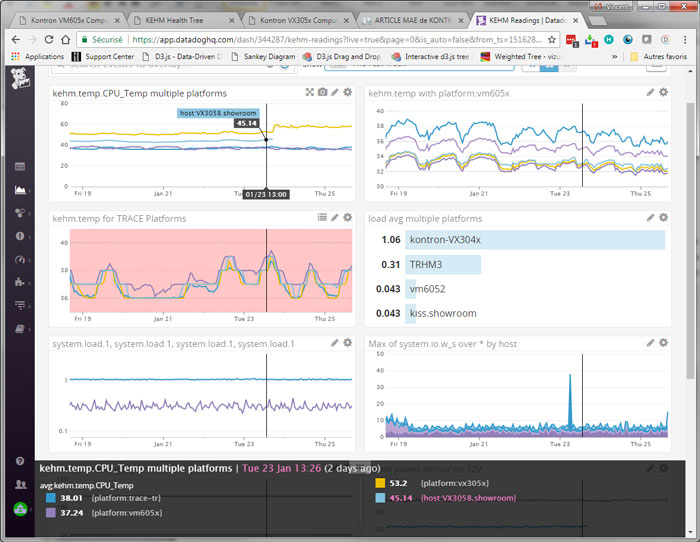Screen dimensions: 700x542
Task: Edit the CPU_Temp multiple platforms widget
Action: point(335,92)
